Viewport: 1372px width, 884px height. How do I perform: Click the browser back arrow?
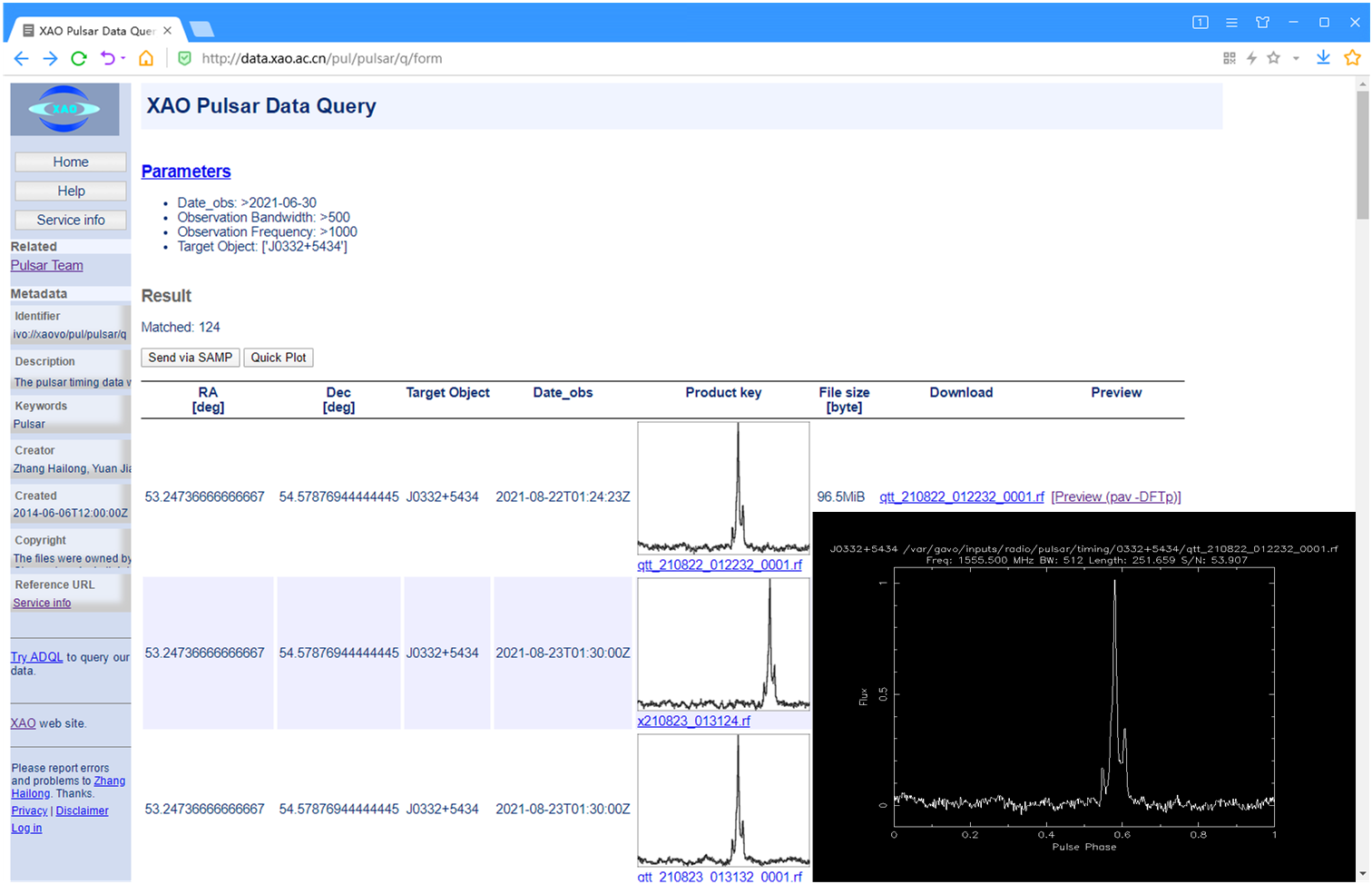point(22,58)
